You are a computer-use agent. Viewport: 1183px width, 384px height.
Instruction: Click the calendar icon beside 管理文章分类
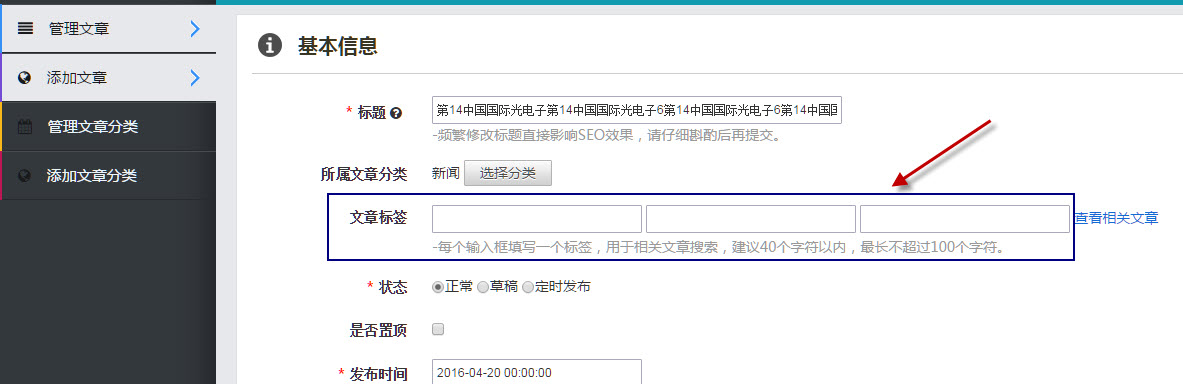click(25, 127)
